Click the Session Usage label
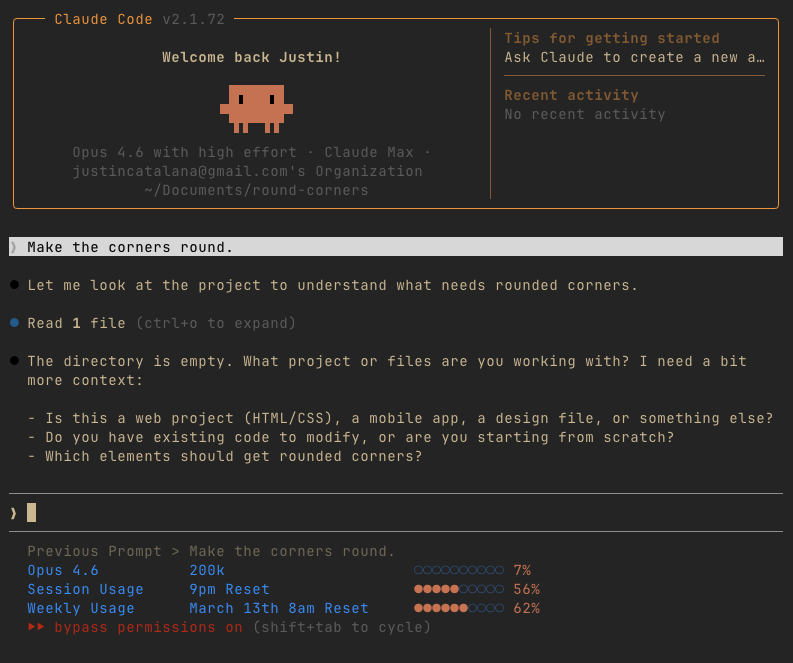The width and height of the screenshot is (793, 663). [85, 589]
